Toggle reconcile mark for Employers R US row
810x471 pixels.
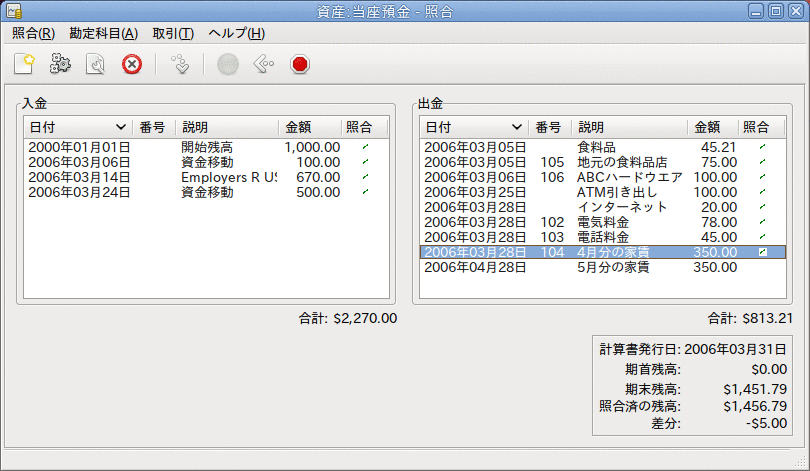365,177
